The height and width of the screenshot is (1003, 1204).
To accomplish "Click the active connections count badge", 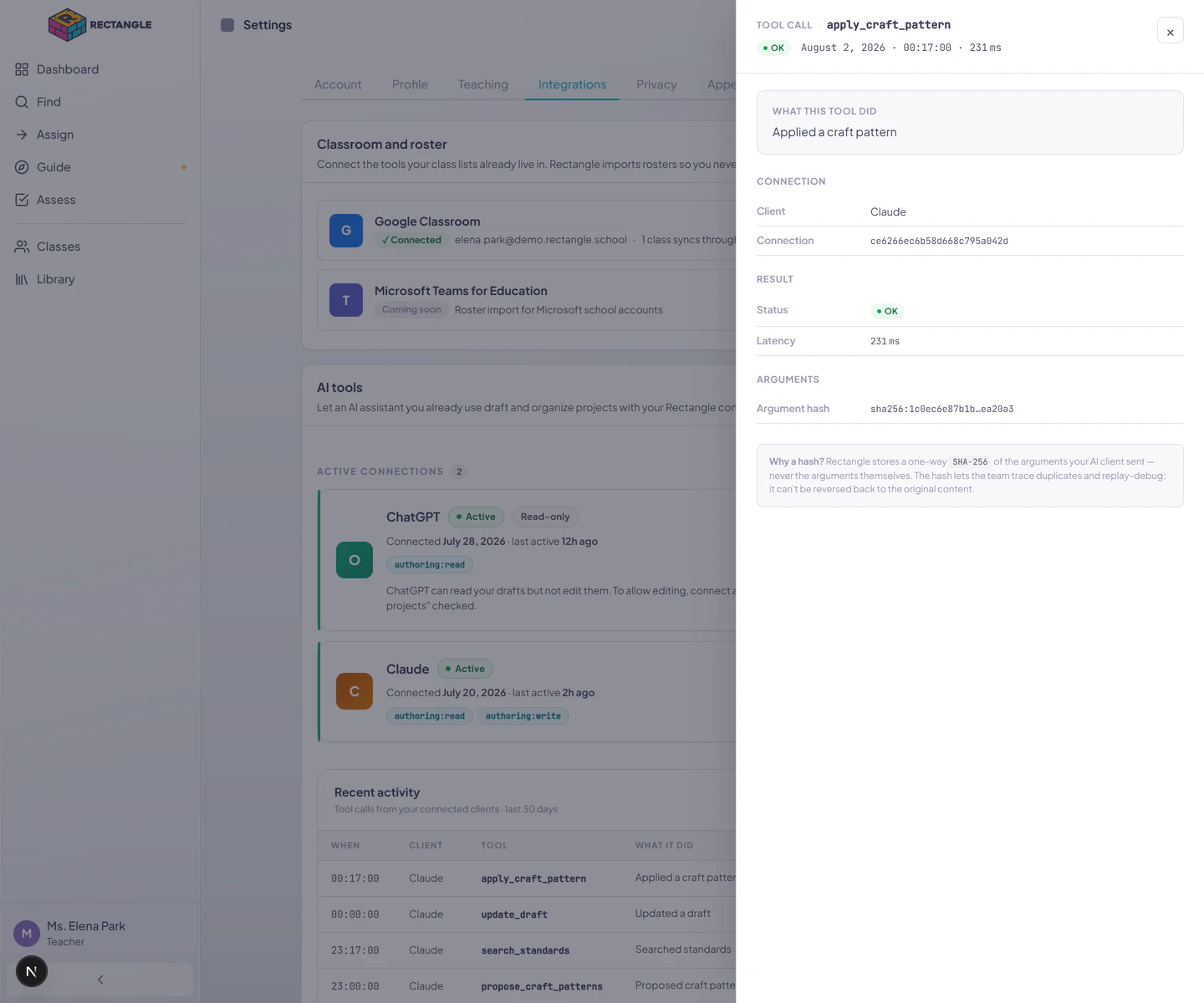I will [459, 471].
